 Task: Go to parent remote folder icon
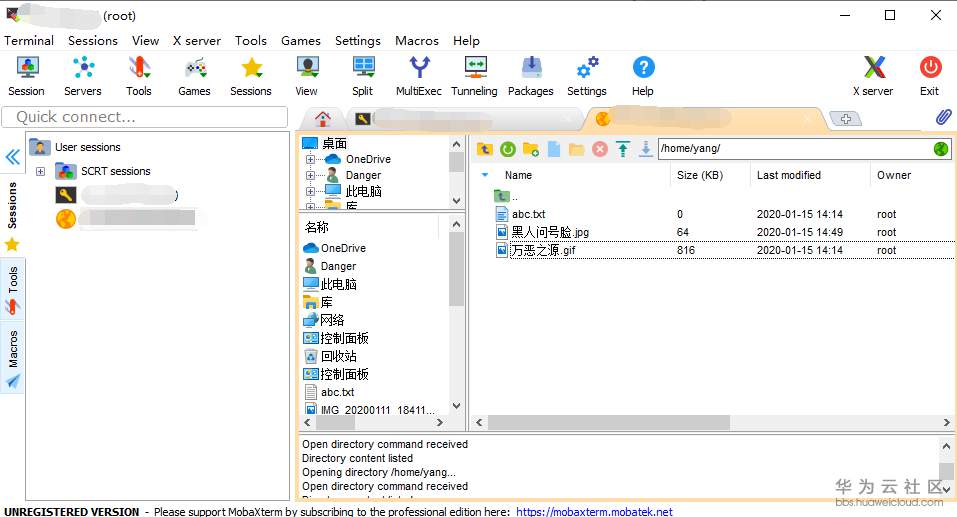(485, 149)
